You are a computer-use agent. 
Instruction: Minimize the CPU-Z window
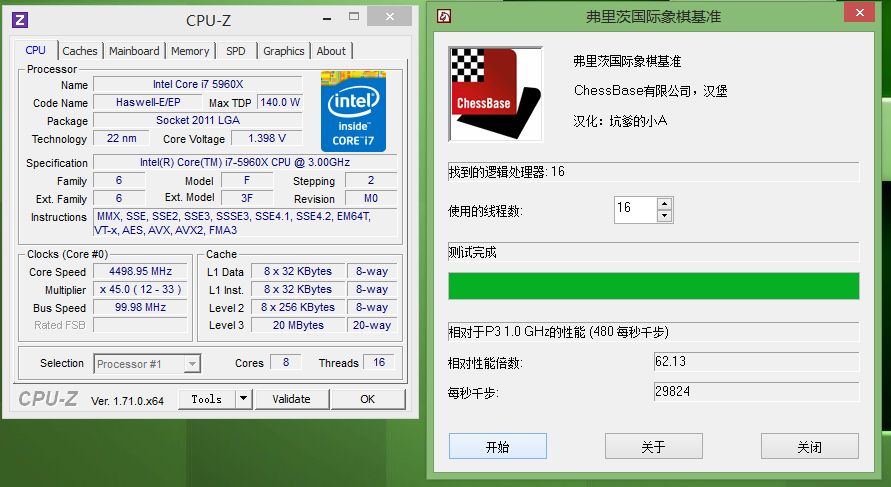pos(327,19)
